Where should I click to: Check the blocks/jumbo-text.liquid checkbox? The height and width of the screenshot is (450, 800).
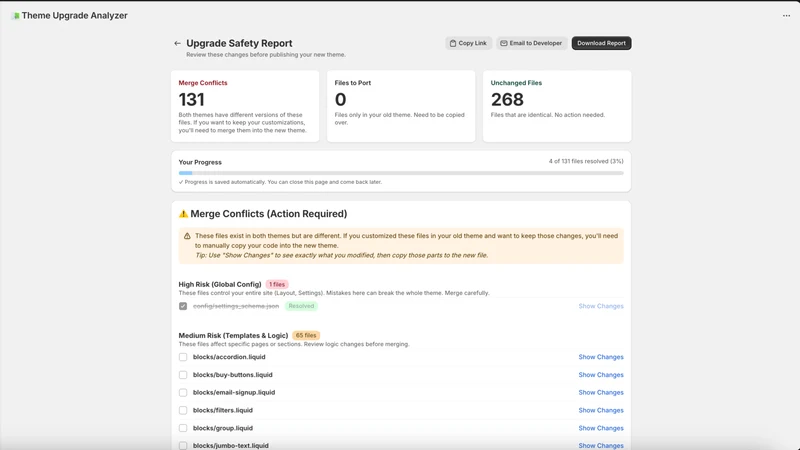[183, 445]
